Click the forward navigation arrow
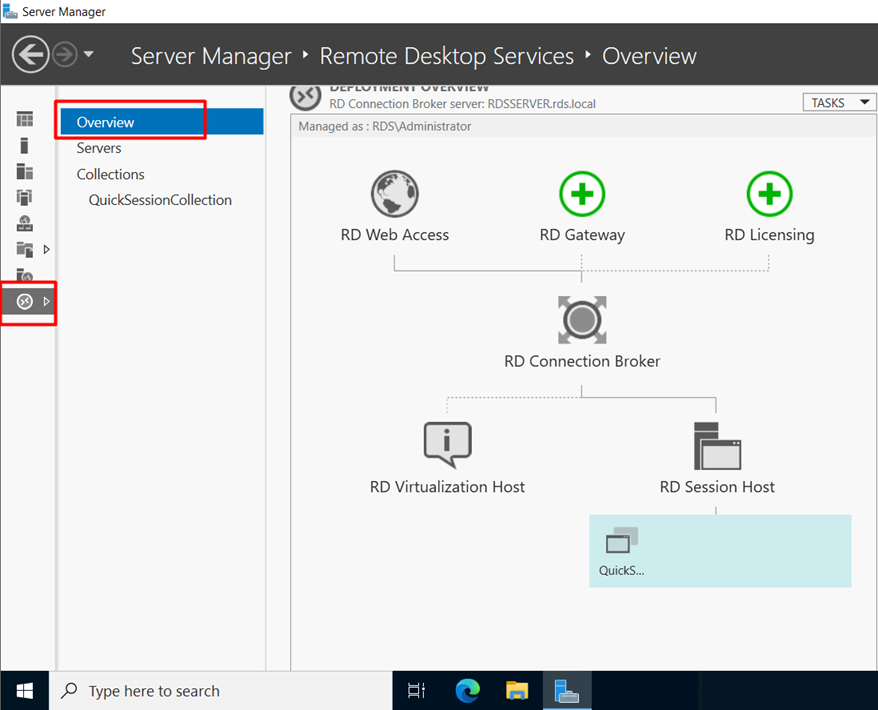Viewport: 878px width, 710px height. (x=65, y=54)
